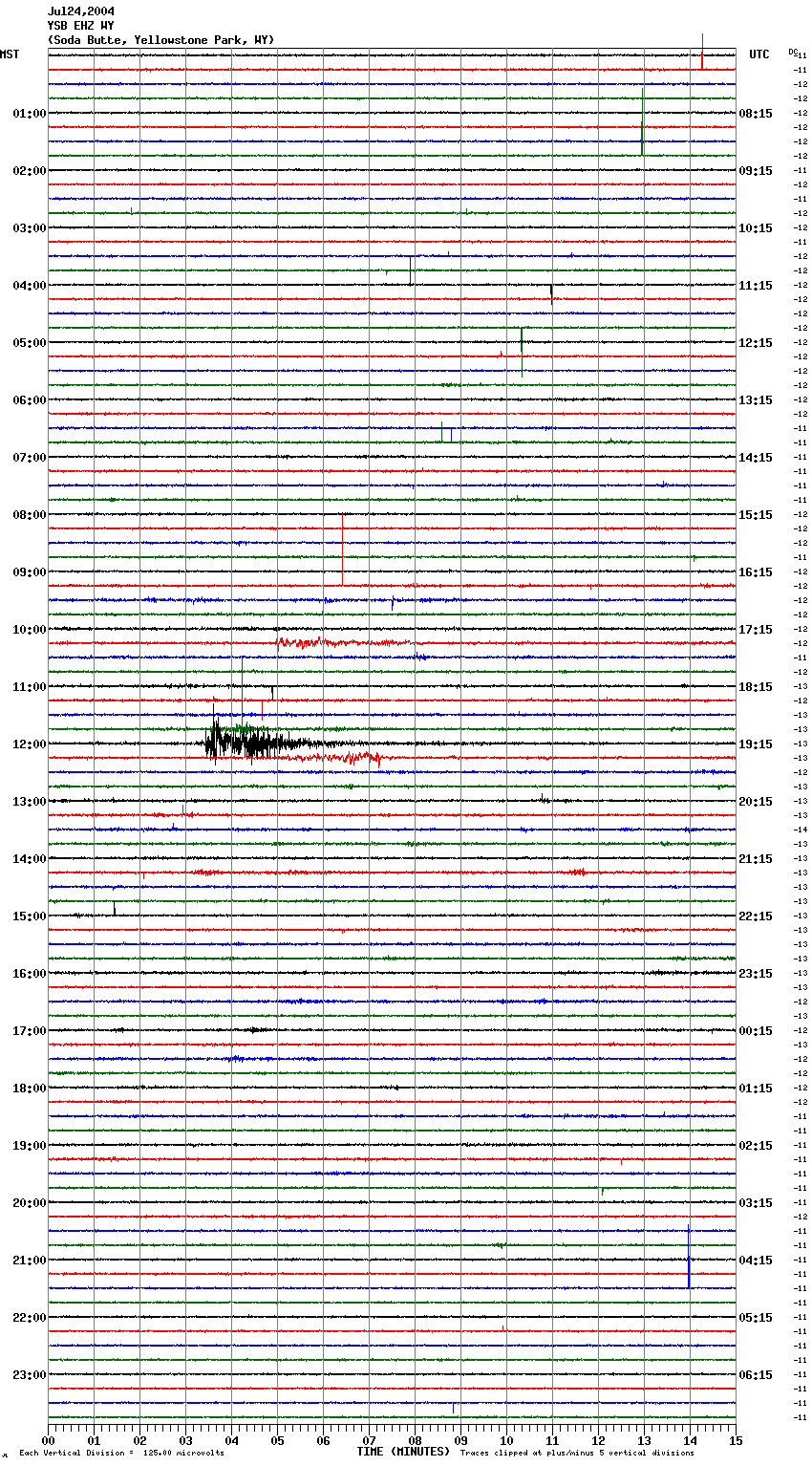
Task: Click minute 15 on the bottom axis
Action: 736,1440
